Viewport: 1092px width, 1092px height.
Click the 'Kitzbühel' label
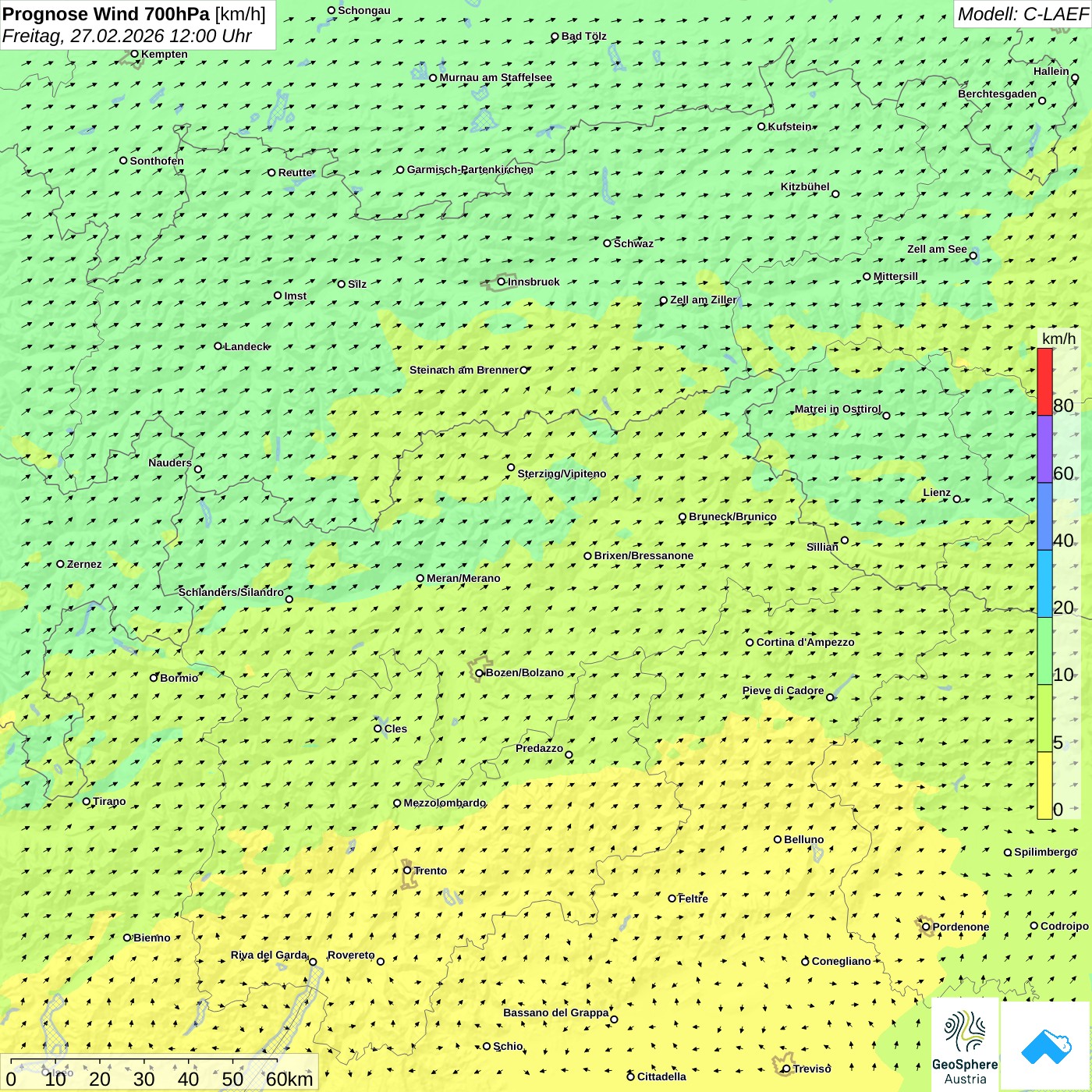pyautogui.click(x=805, y=186)
